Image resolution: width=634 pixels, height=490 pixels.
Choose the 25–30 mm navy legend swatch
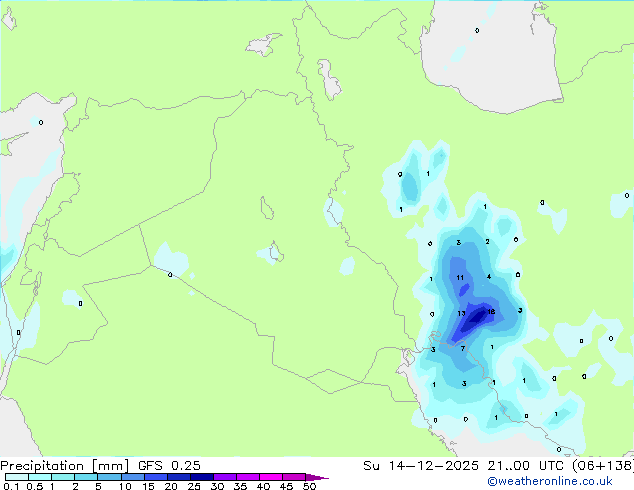pyautogui.click(x=202, y=477)
